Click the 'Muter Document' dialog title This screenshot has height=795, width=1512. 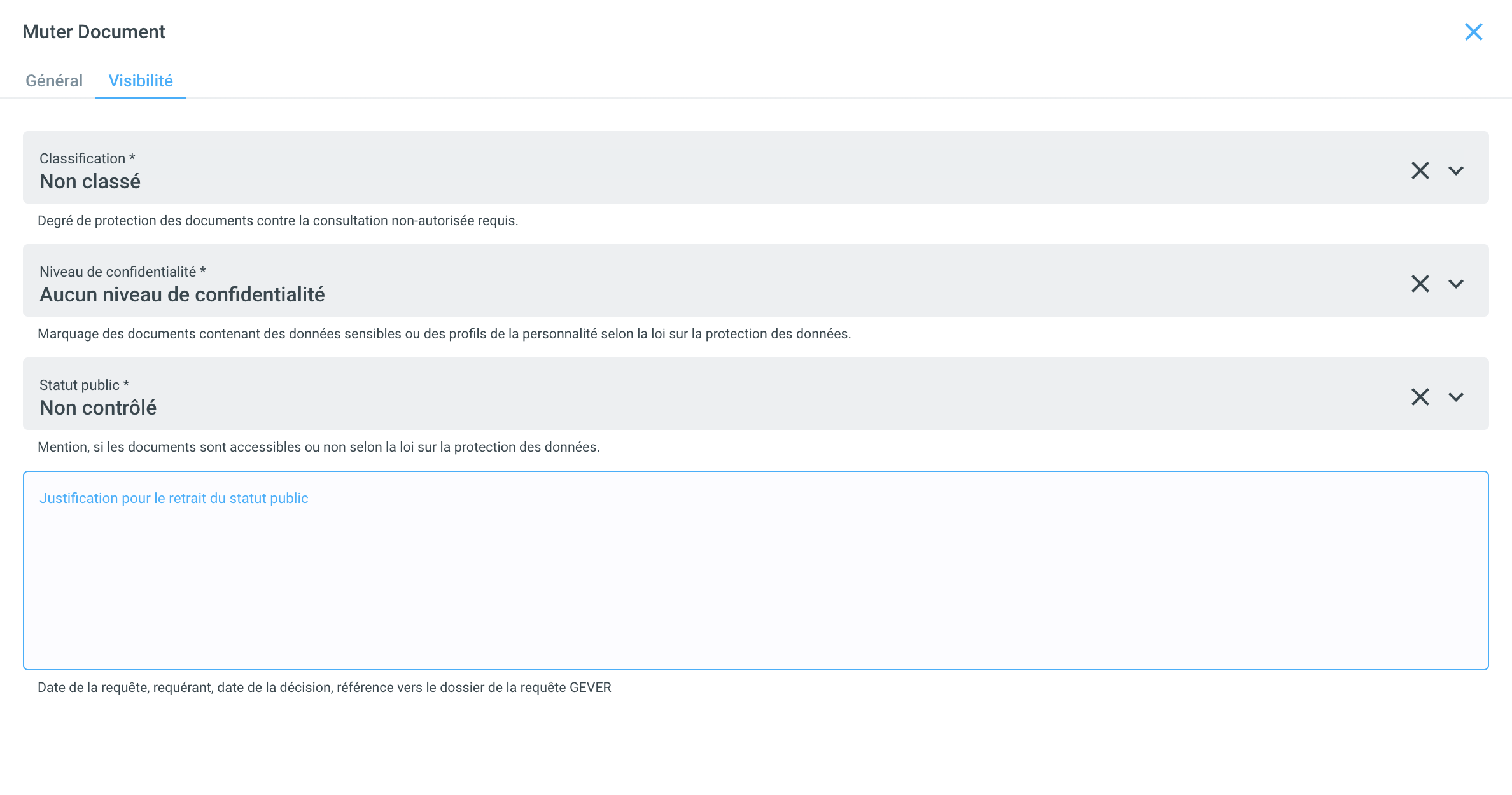pos(94,32)
